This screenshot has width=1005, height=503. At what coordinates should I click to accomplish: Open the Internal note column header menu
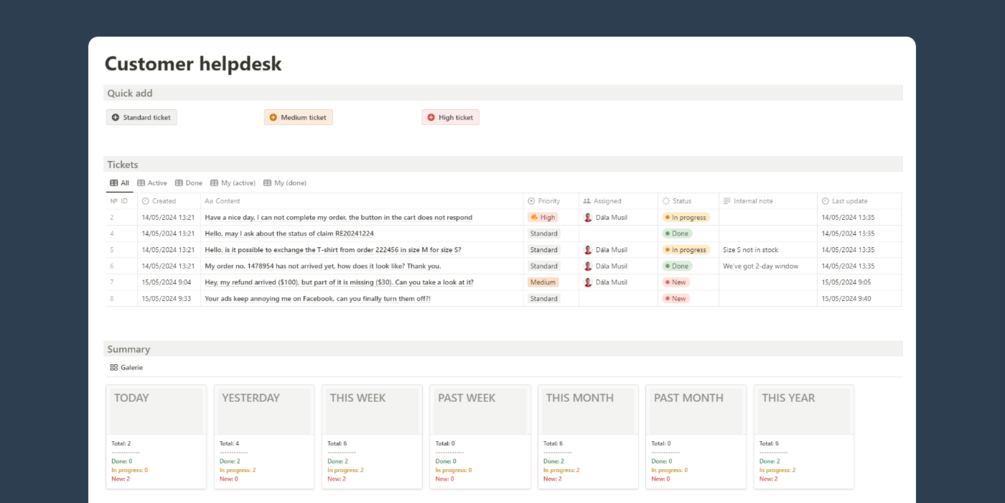pos(768,201)
